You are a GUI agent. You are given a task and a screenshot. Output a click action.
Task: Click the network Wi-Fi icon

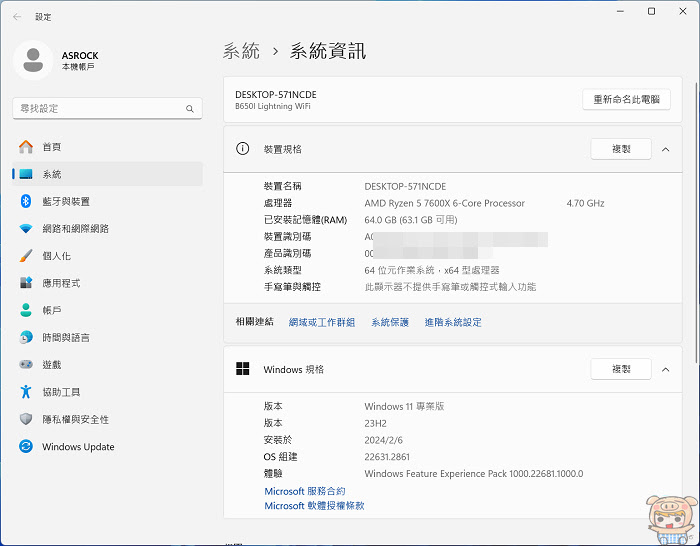[26, 229]
